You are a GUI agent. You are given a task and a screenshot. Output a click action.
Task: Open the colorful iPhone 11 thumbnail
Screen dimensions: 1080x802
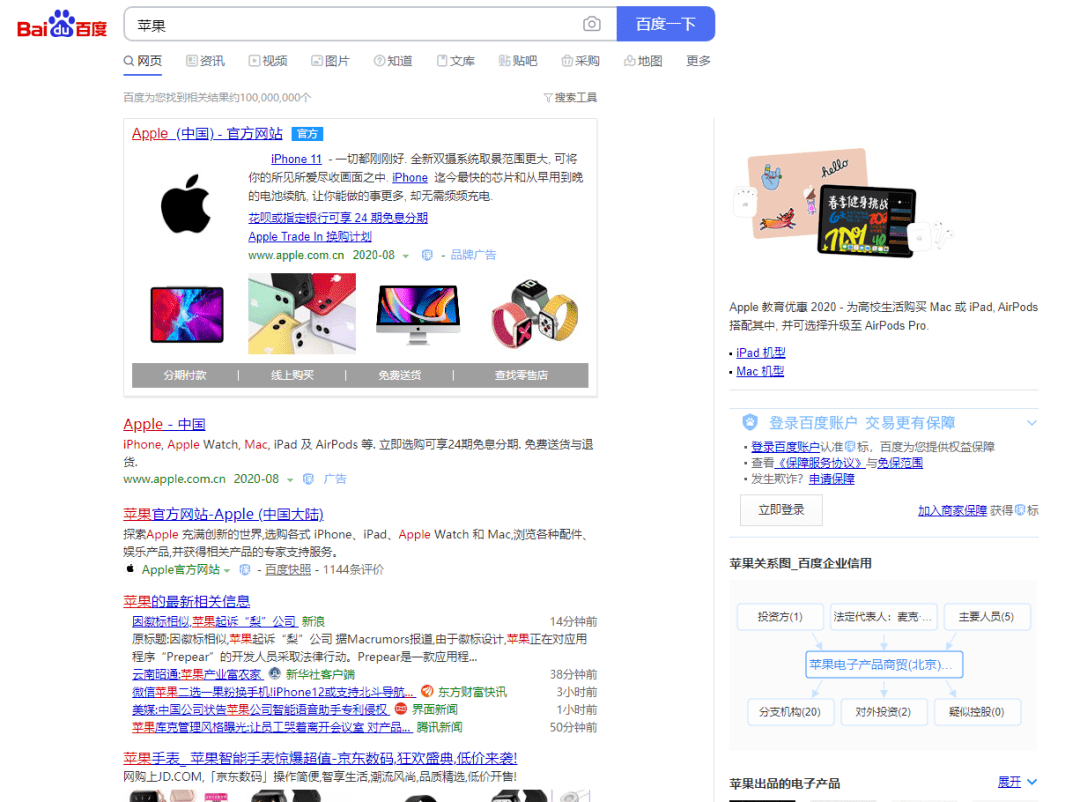click(x=302, y=313)
